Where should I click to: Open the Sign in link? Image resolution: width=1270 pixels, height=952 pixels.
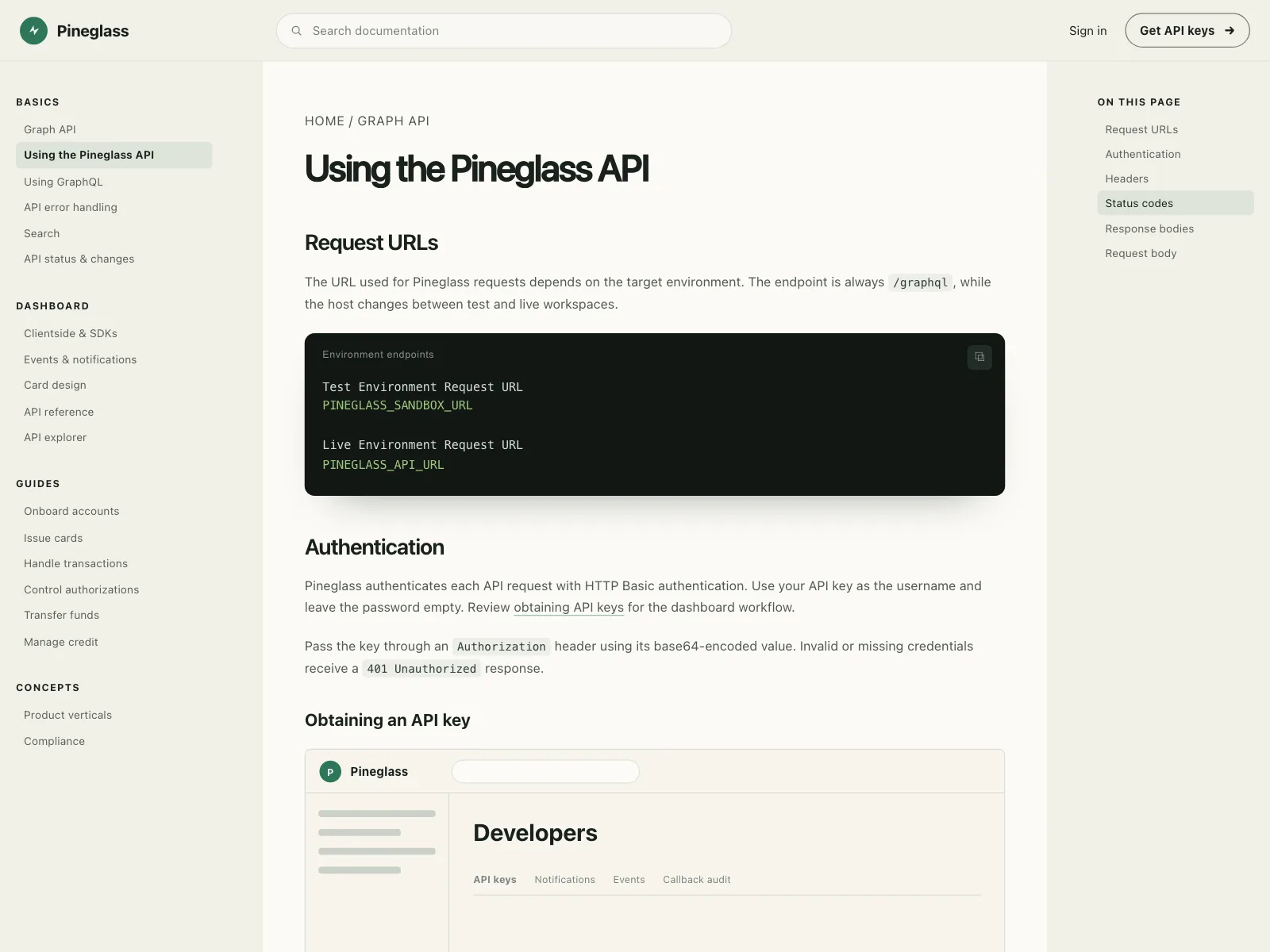1087,31
